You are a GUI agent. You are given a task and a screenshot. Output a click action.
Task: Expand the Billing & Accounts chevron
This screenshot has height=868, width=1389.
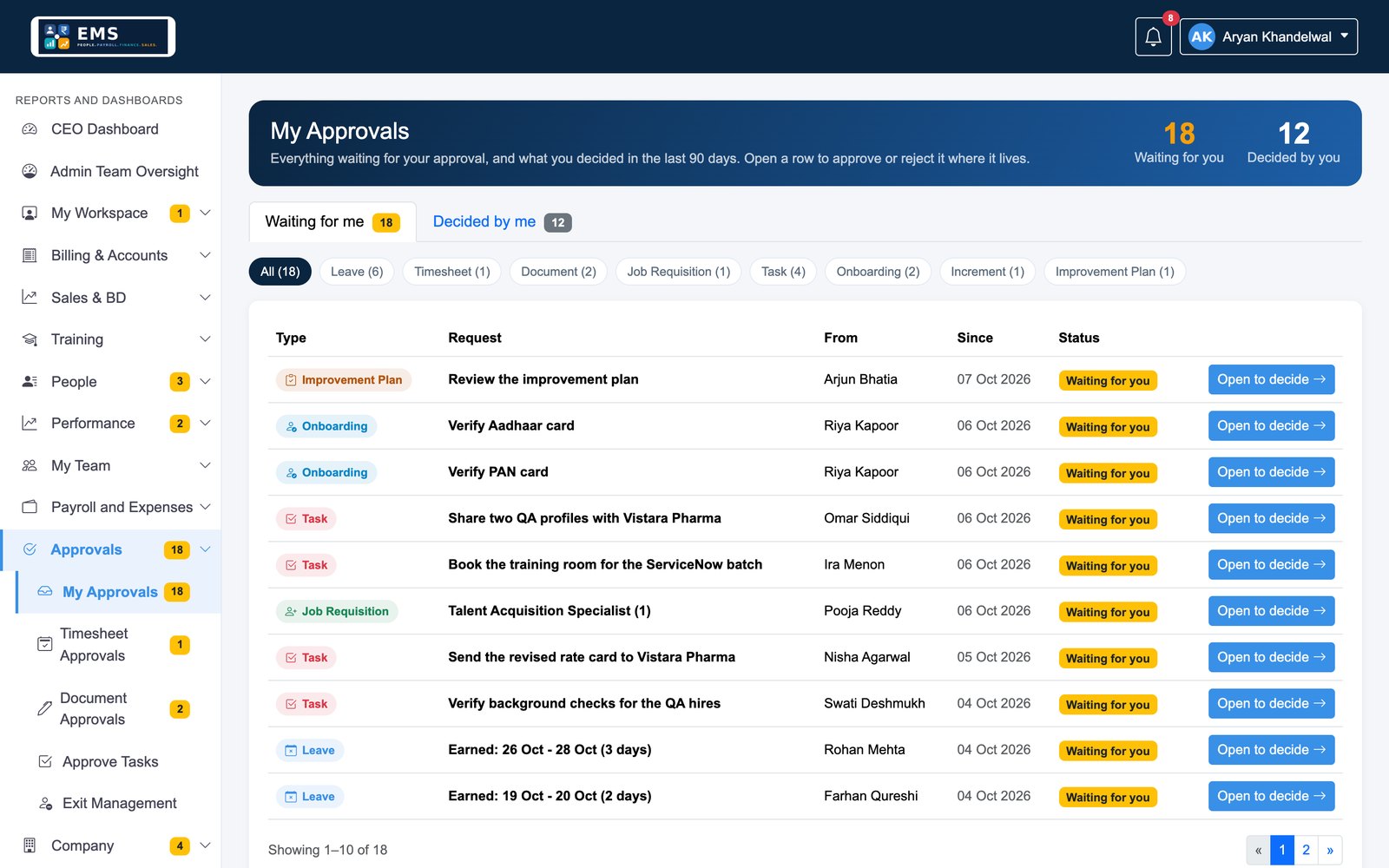(x=206, y=255)
